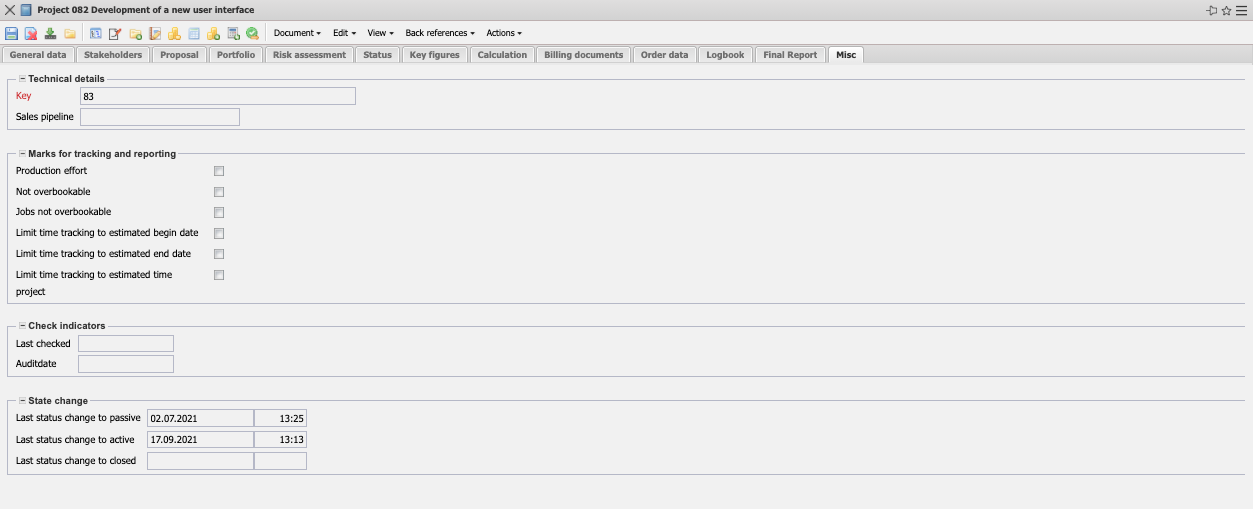
Task: Switch to the Billing documents tab
Action: (584, 55)
